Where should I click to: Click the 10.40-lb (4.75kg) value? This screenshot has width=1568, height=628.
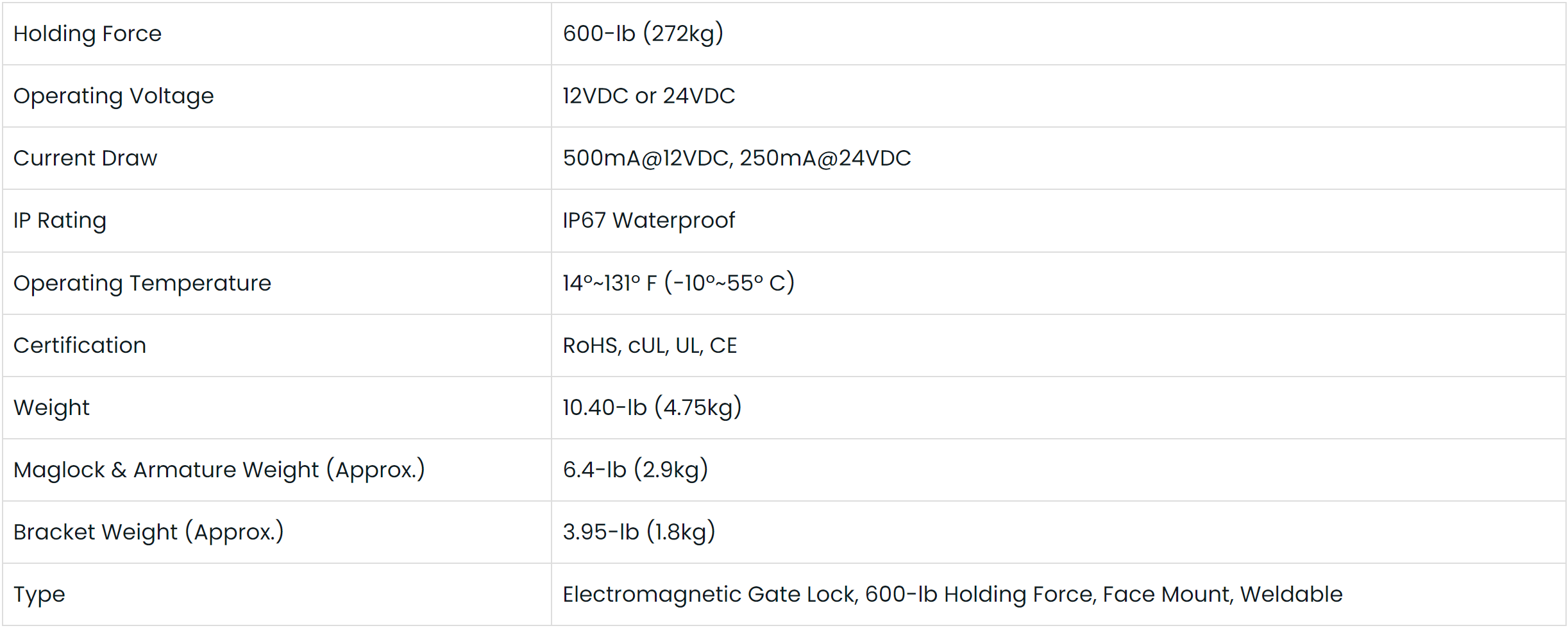(652, 407)
